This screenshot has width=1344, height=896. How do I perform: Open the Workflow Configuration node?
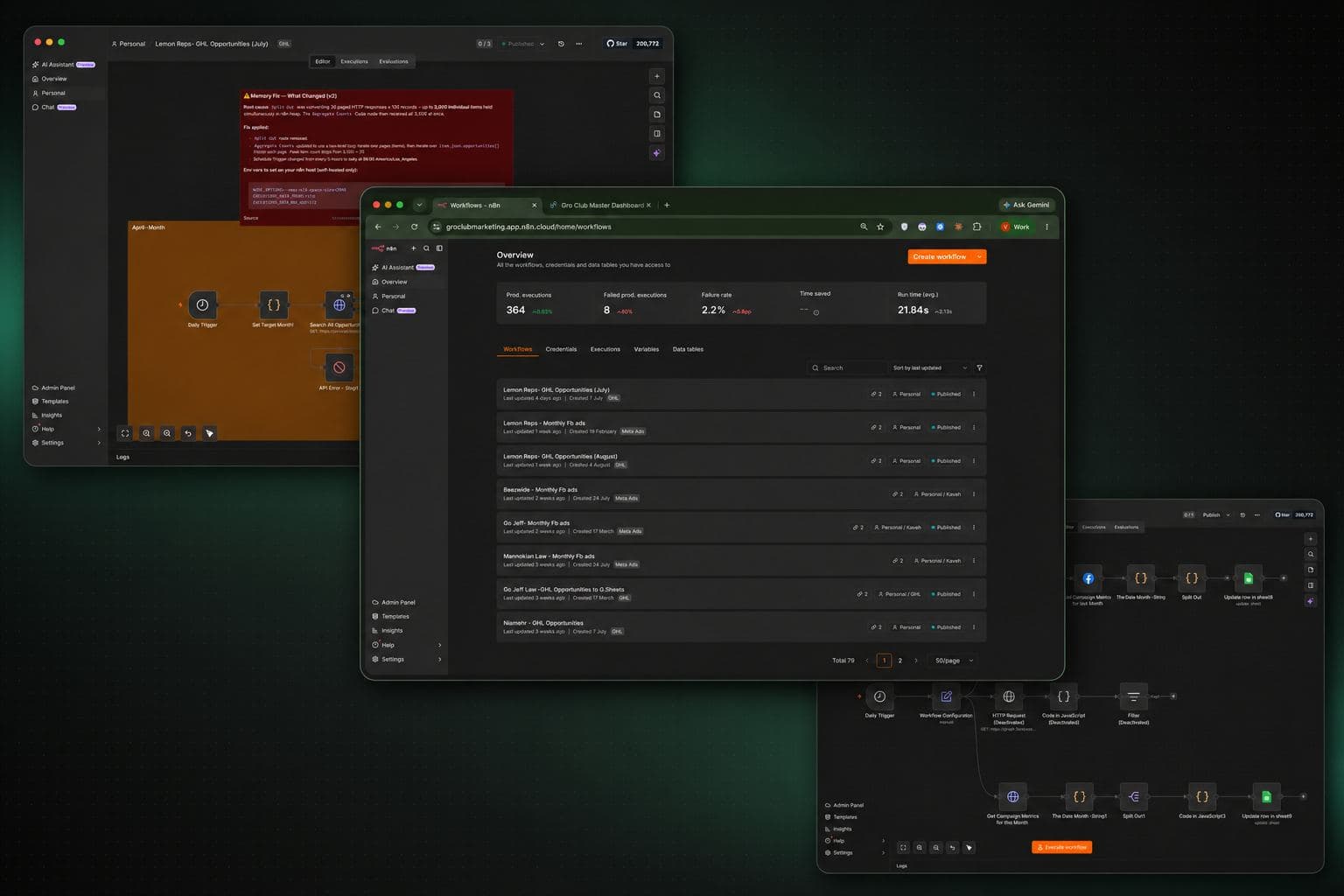[946, 696]
